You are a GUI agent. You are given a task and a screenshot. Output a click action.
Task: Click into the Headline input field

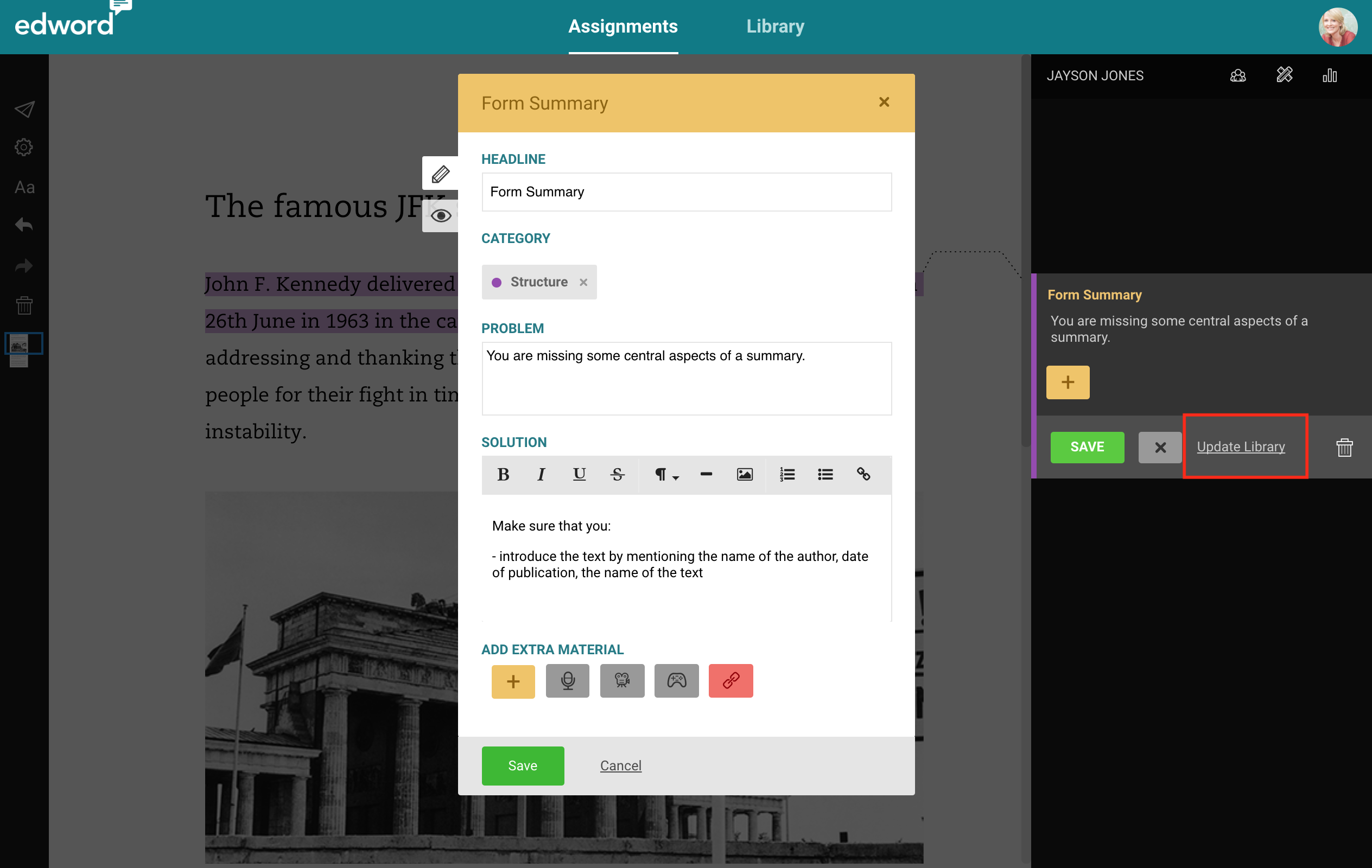click(x=686, y=192)
